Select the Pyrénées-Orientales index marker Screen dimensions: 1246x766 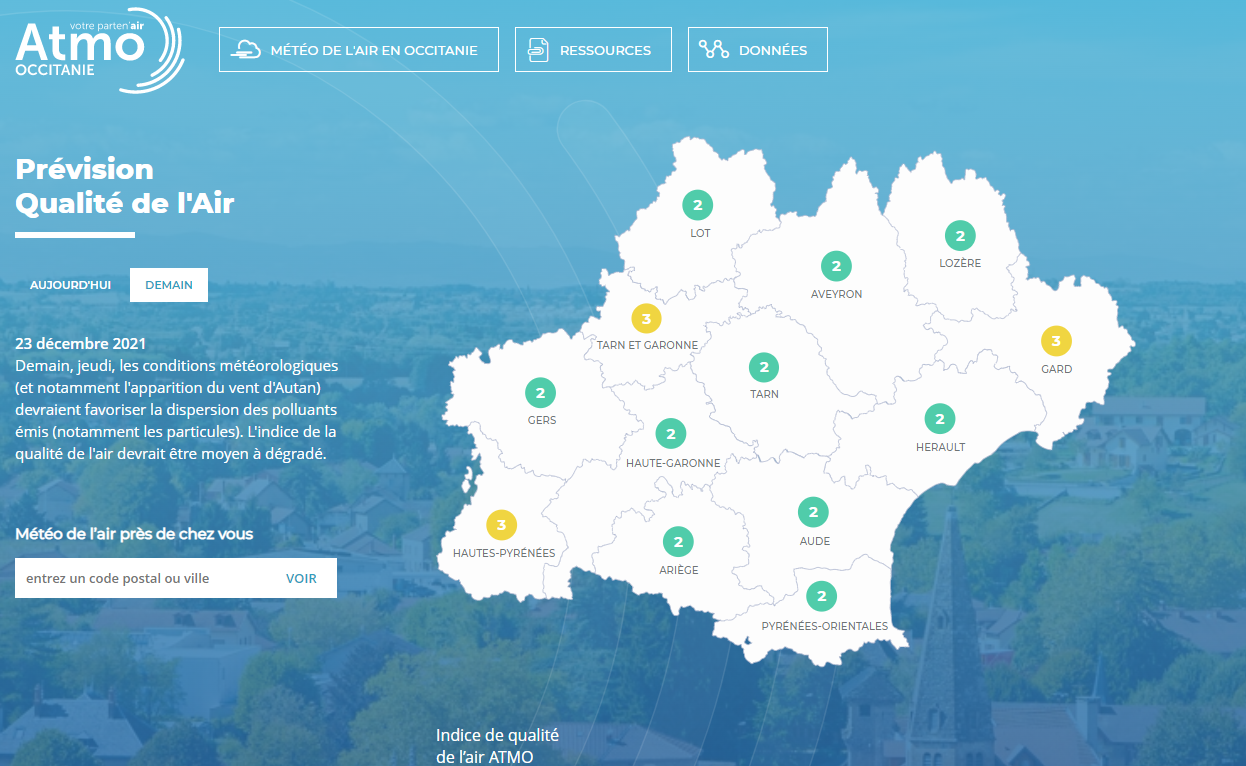pyautogui.click(x=821, y=597)
